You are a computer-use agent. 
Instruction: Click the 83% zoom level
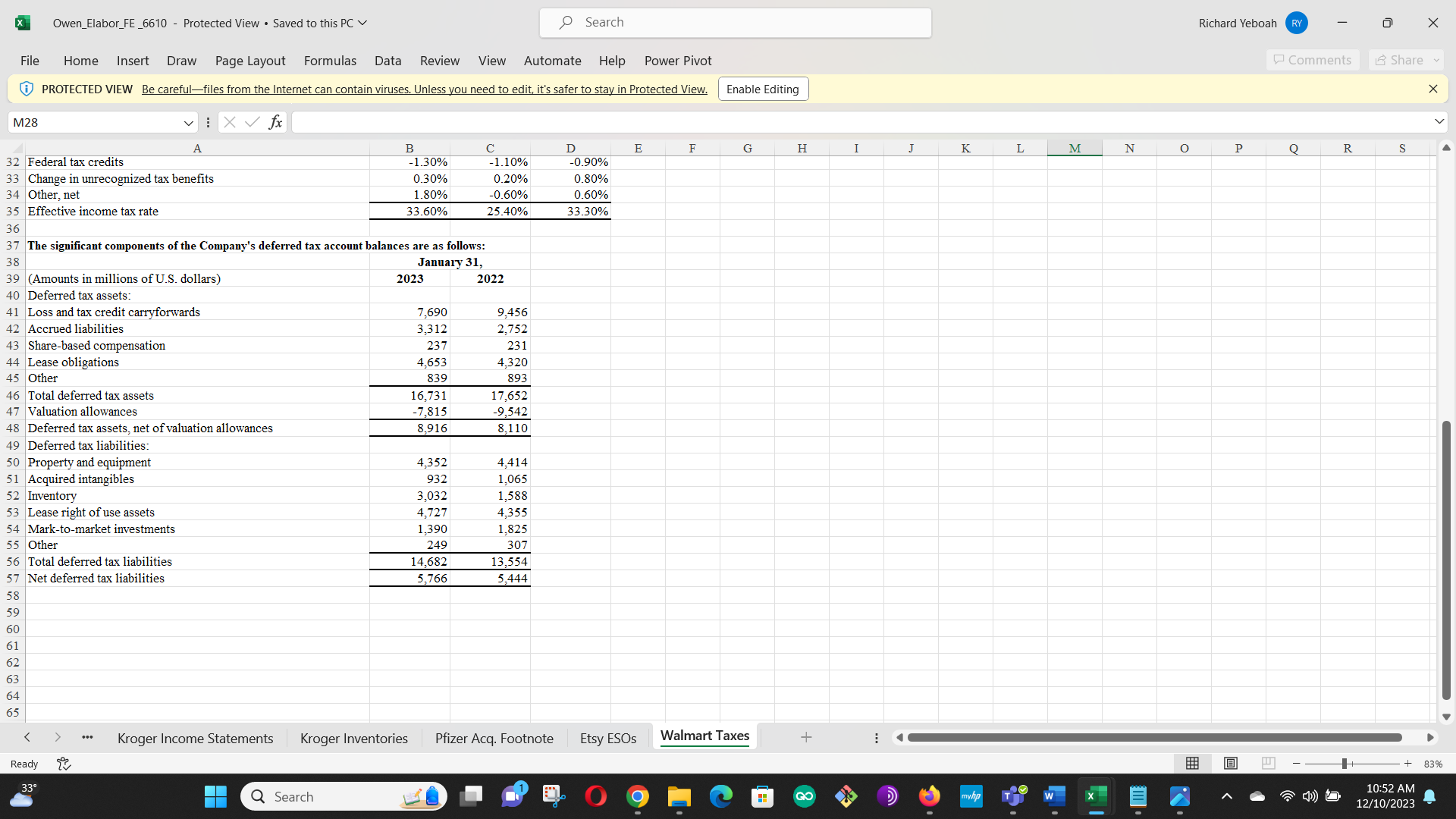tap(1432, 764)
